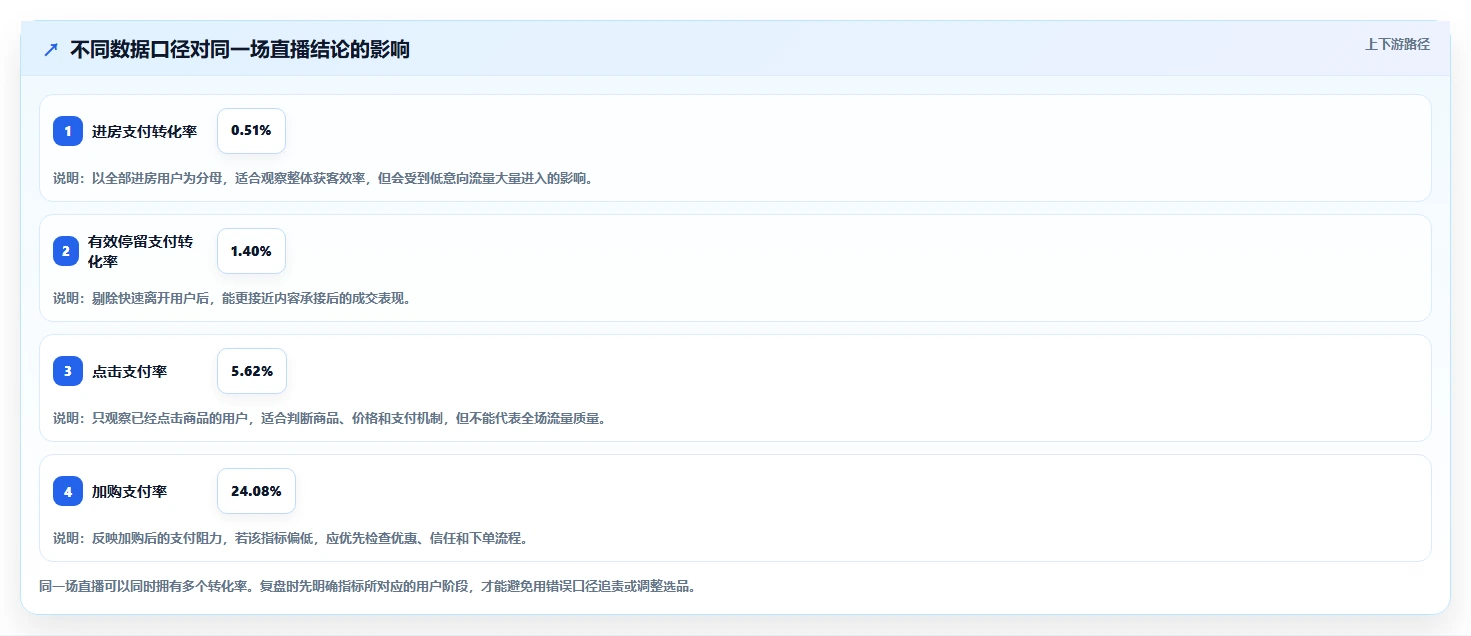Click the 1.40% value chip
The image size is (1471, 636).
(x=251, y=251)
